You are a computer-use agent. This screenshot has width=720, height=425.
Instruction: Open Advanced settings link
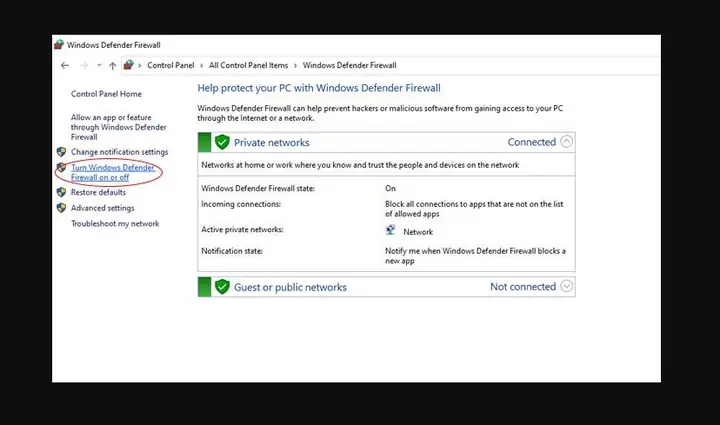[102, 208]
